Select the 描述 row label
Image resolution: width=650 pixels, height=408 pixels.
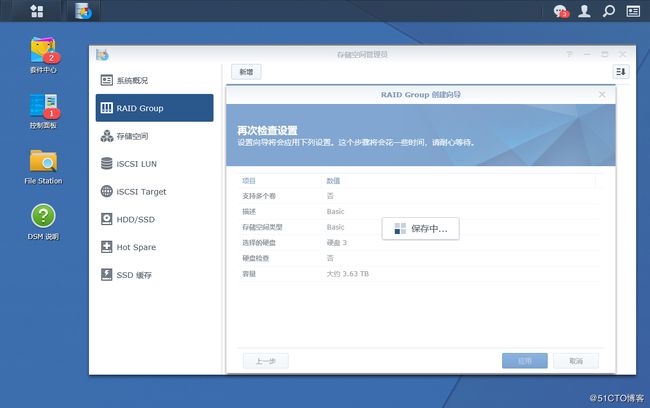249,211
